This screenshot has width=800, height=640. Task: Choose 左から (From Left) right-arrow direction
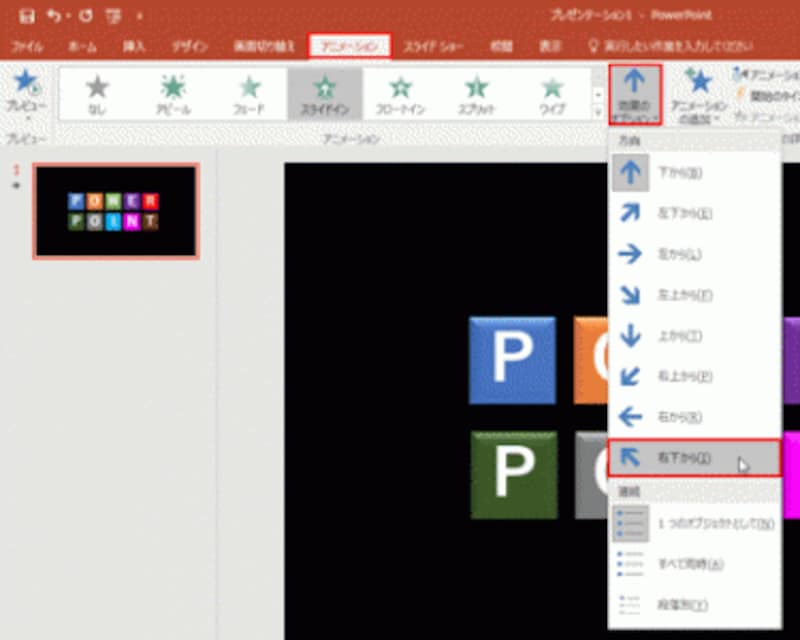pyautogui.click(x=694, y=254)
